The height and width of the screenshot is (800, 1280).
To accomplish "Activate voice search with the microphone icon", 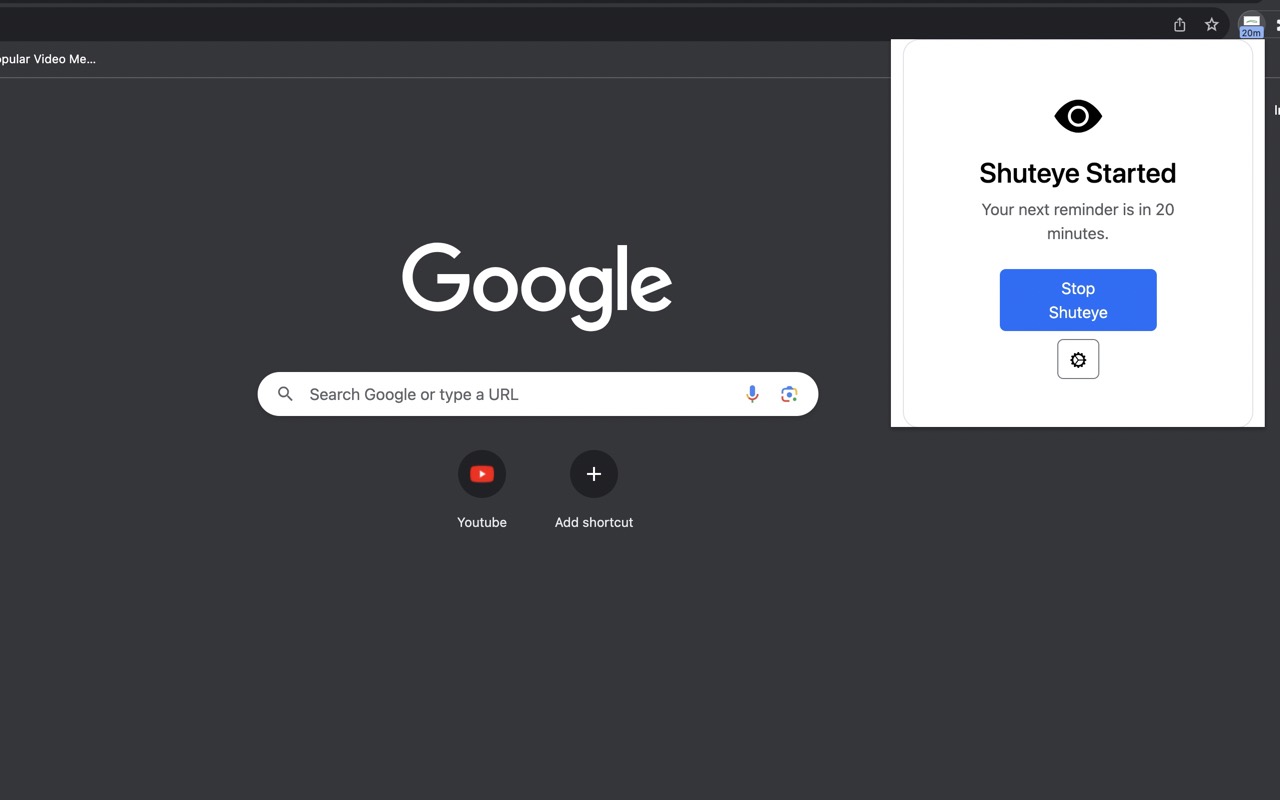I will point(752,393).
